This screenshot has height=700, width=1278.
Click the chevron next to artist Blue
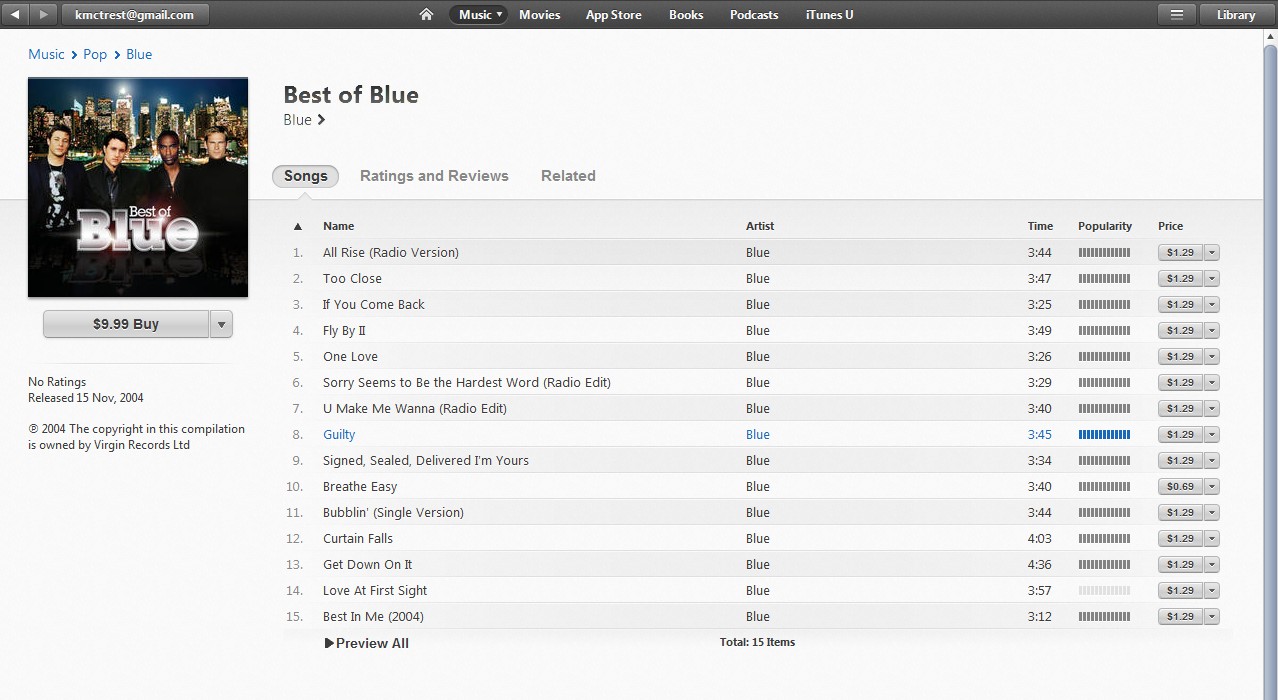(x=321, y=120)
